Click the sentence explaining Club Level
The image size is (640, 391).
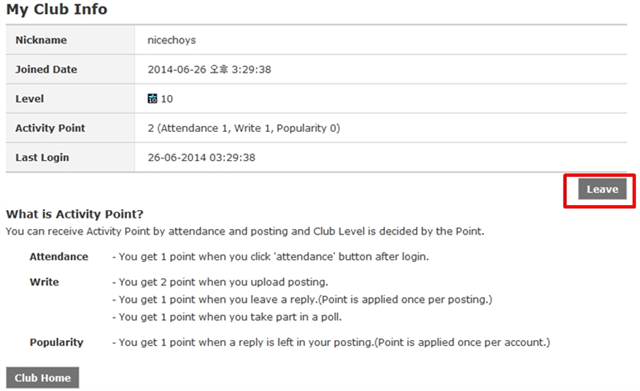(x=245, y=231)
